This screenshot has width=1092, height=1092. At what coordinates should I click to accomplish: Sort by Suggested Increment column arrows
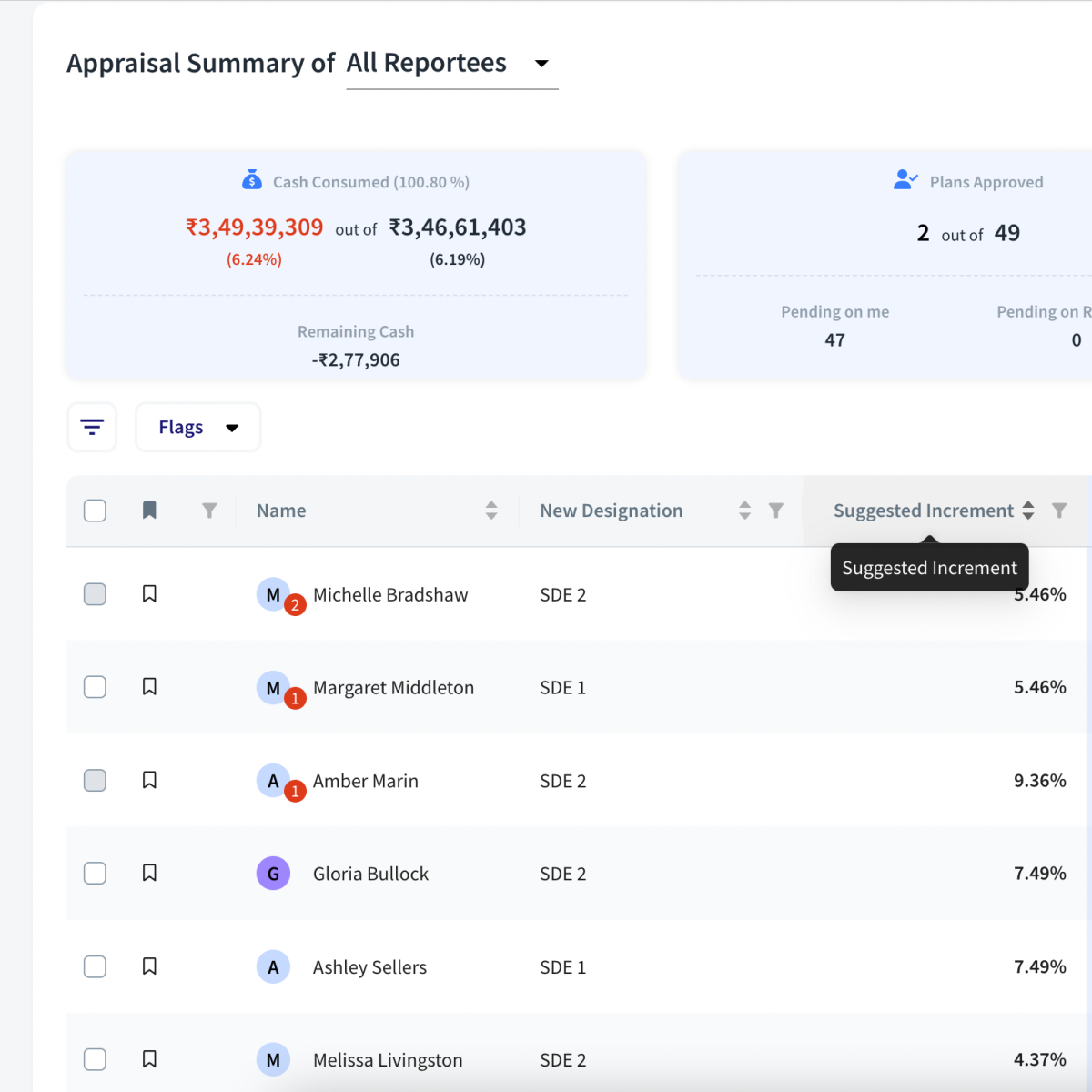[1028, 511]
